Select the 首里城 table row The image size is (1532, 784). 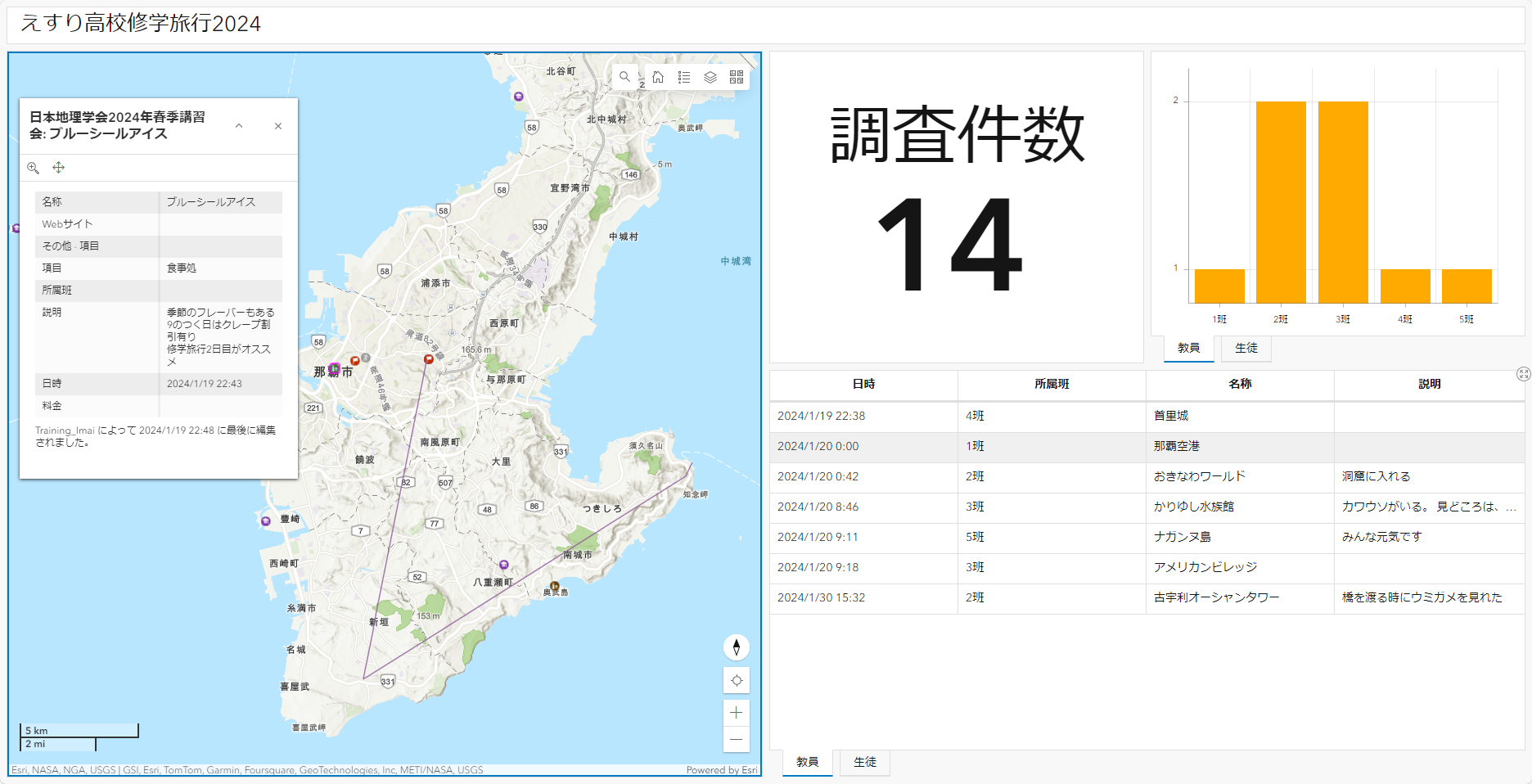[1146, 416]
